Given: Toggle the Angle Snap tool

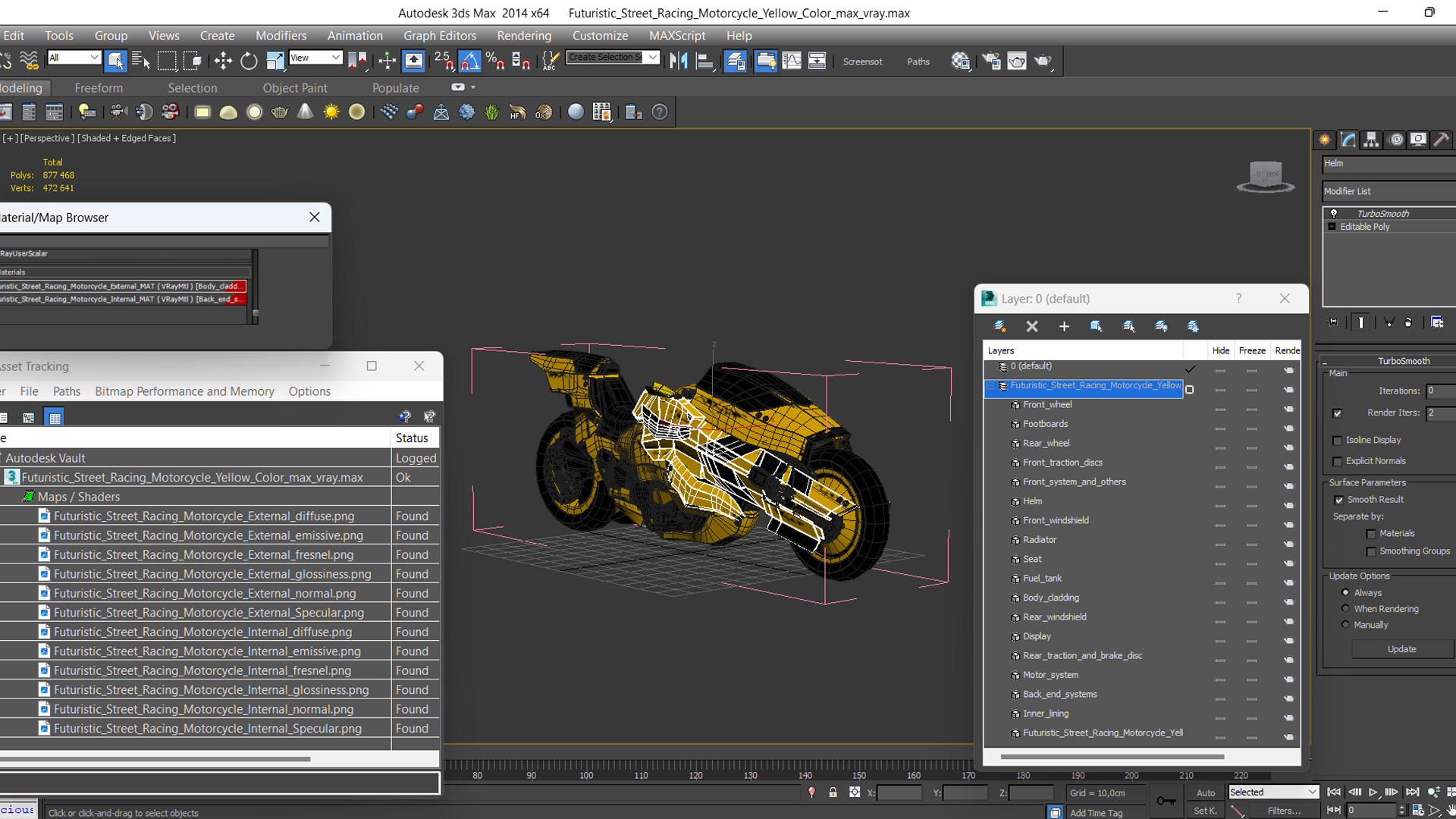Looking at the screenshot, I should click(469, 61).
